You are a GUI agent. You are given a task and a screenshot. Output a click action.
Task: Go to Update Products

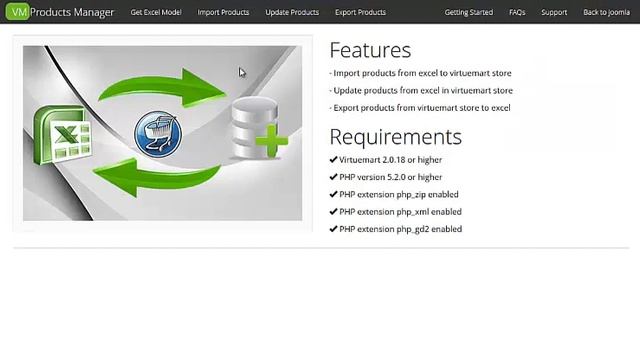(292, 12)
